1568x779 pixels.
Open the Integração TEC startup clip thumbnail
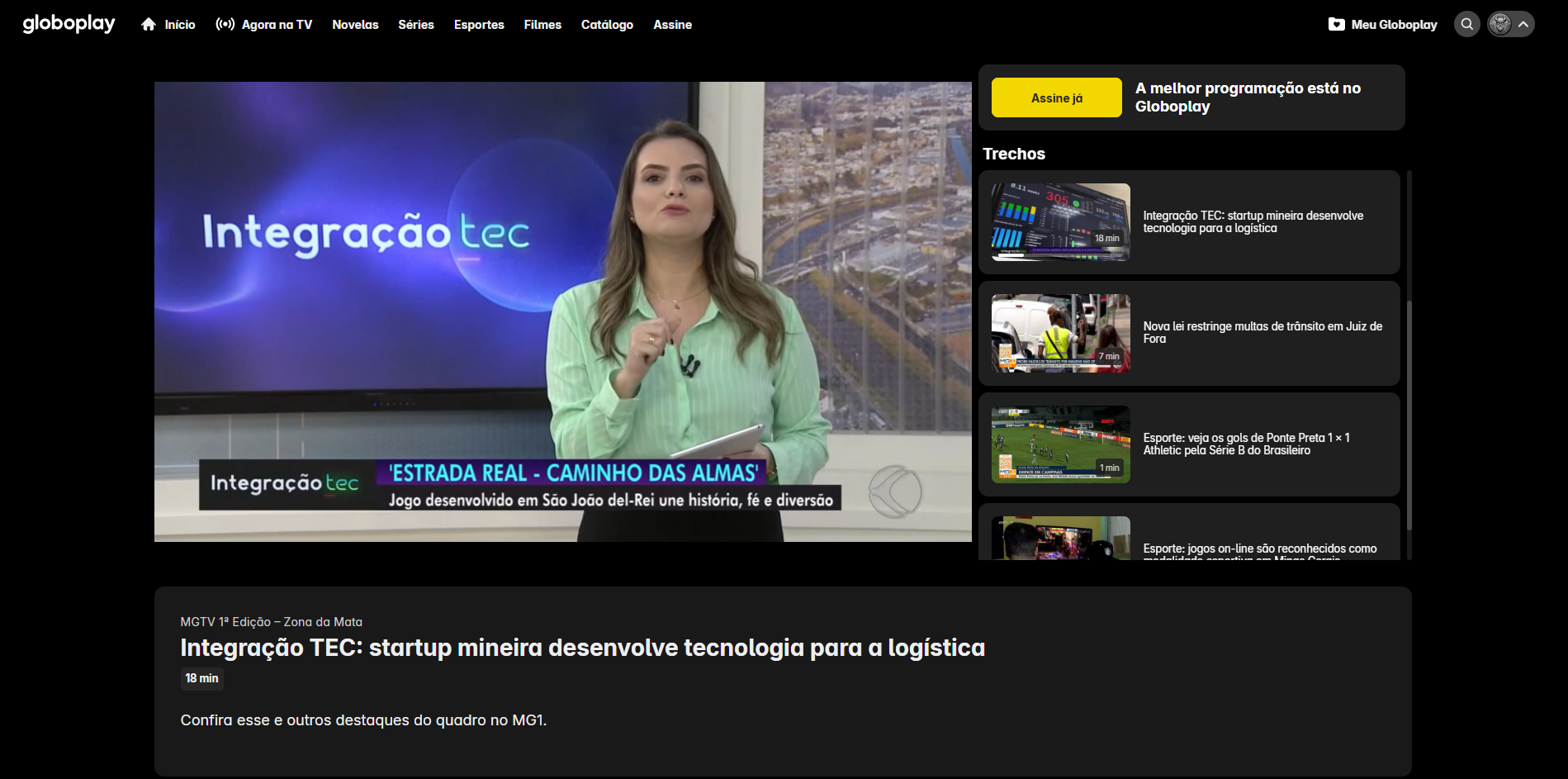[x=1061, y=222]
